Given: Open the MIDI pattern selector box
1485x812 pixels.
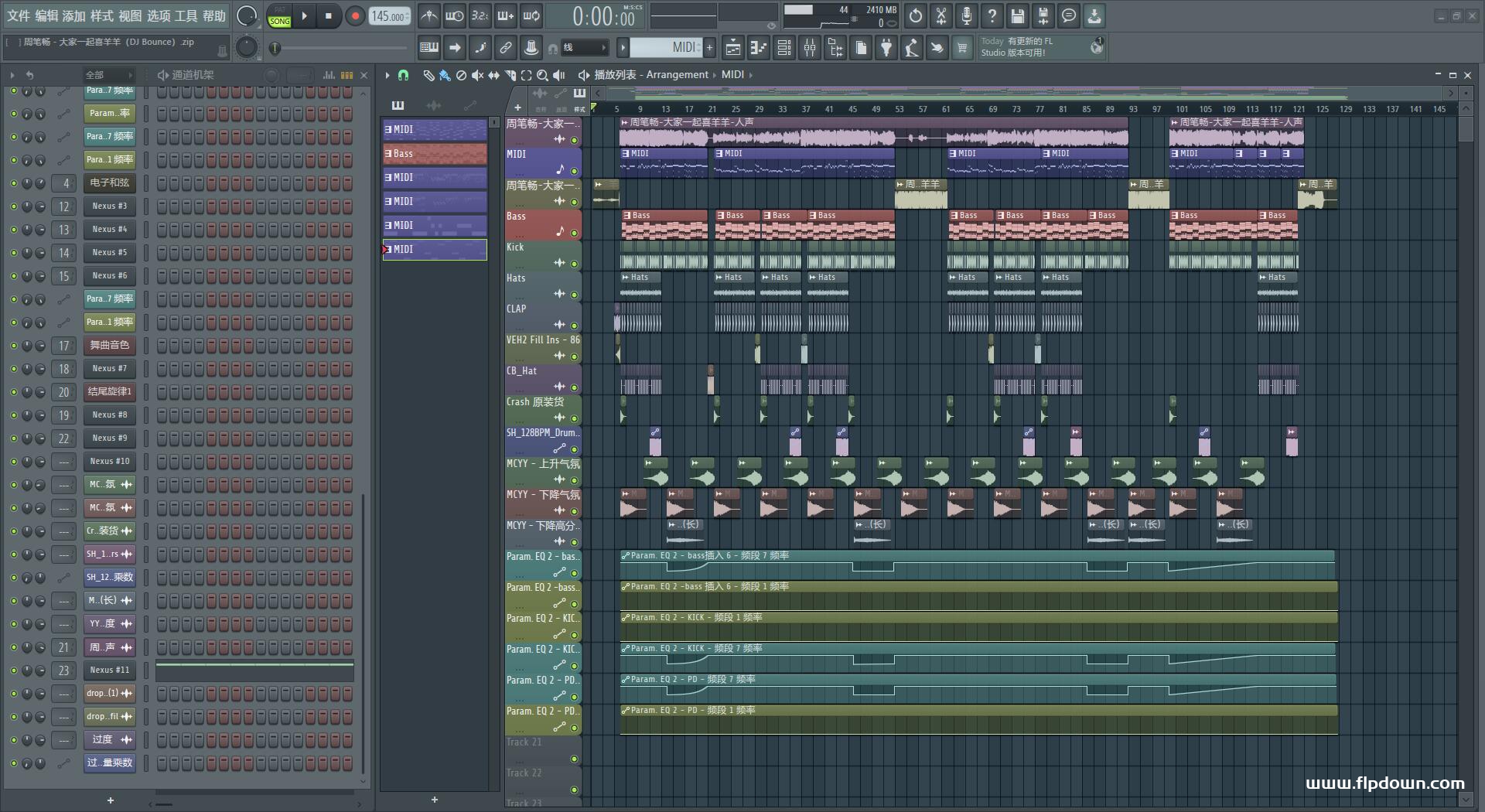Looking at the screenshot, I should (x=665, y=48).
